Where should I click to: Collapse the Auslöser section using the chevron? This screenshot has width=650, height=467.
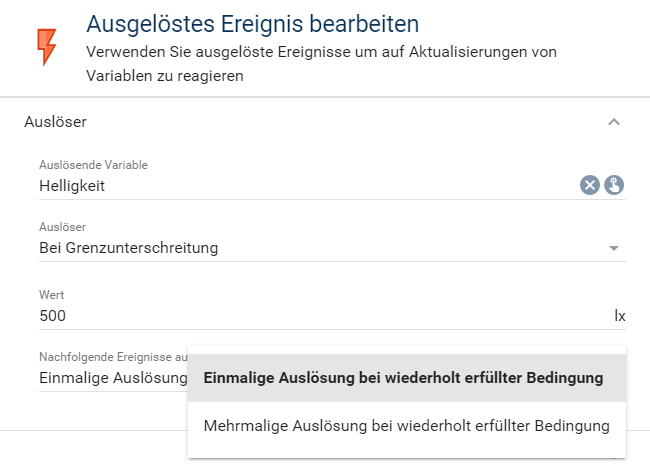coord(614,122)
